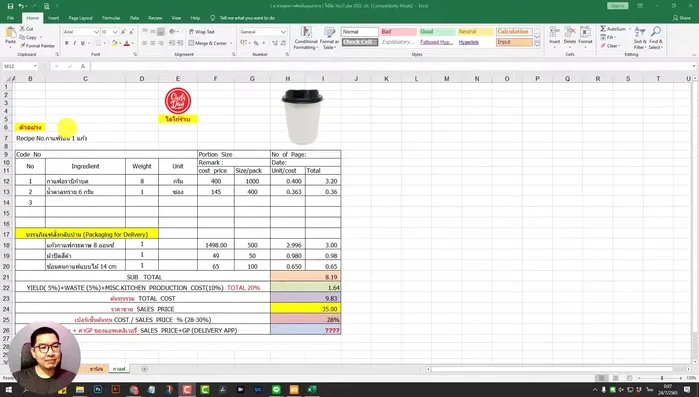
Task: Toggle center horizontal alignment
Action: (153, 43)
